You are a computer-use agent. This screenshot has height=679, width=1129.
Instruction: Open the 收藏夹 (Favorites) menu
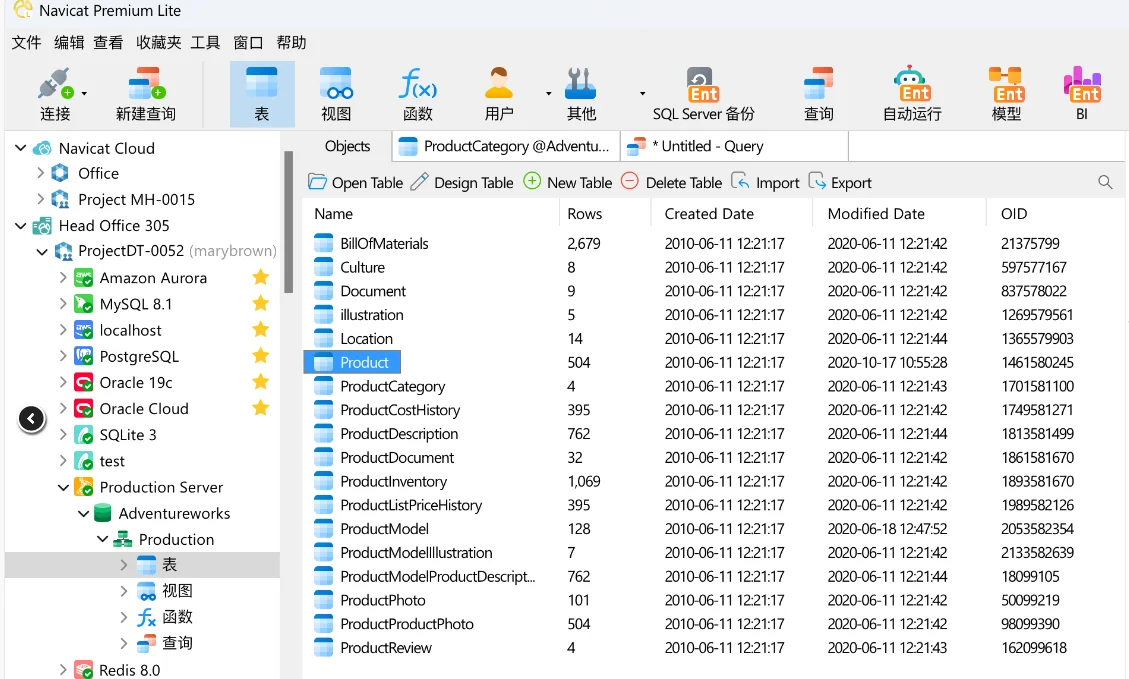[159, 42]
